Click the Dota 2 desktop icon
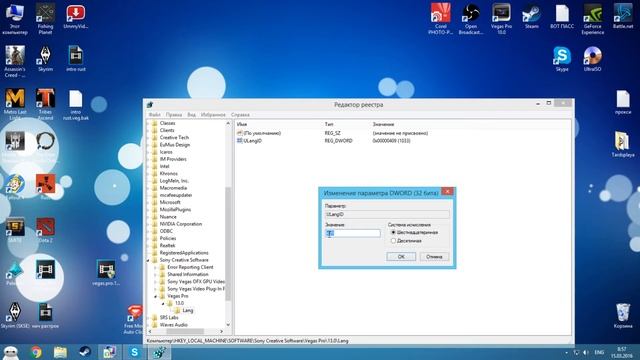This screenshot has height=360, width=640. (x=45, y=230)
